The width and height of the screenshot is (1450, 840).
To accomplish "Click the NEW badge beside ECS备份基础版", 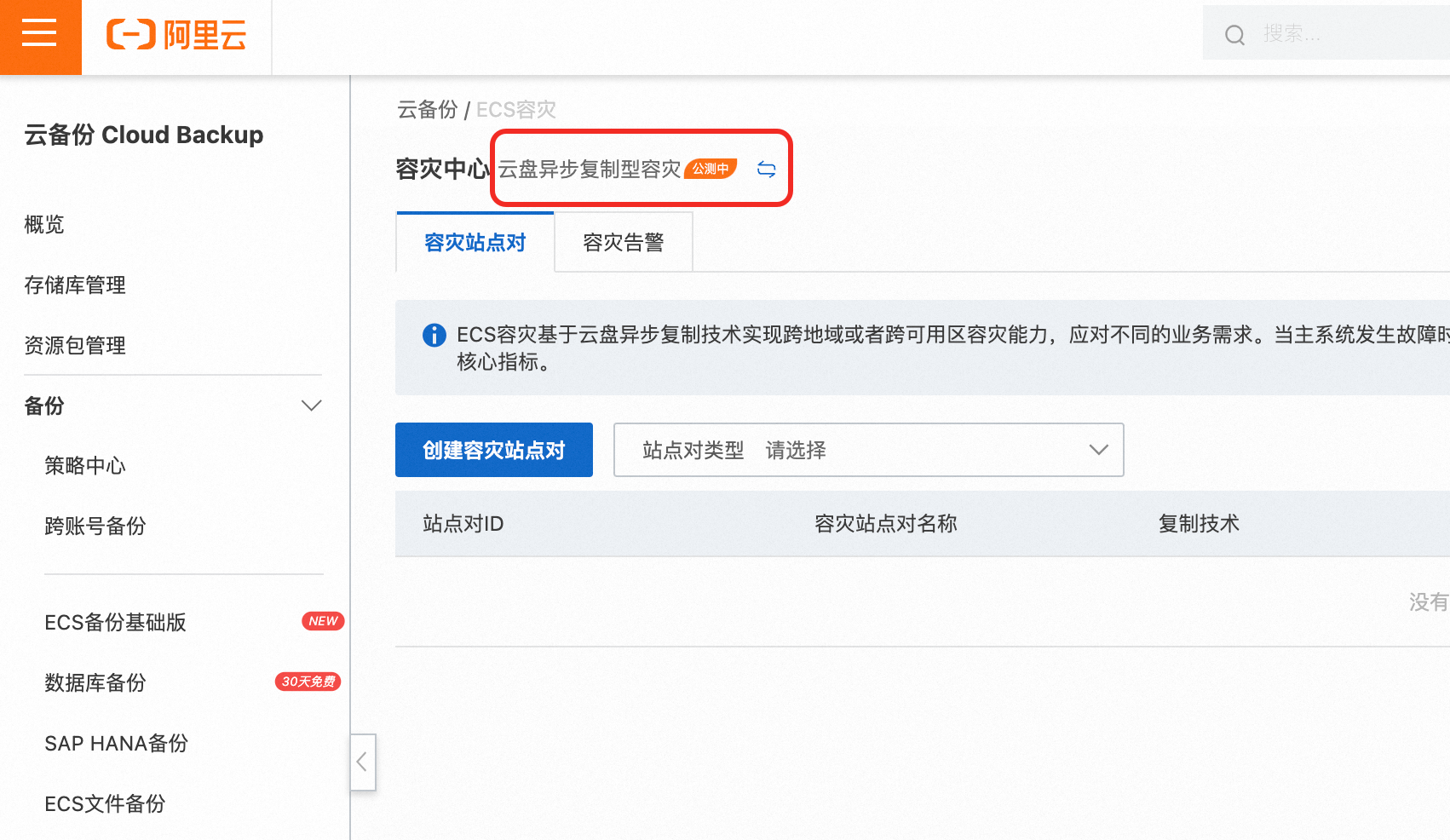I will pos(323,621).
